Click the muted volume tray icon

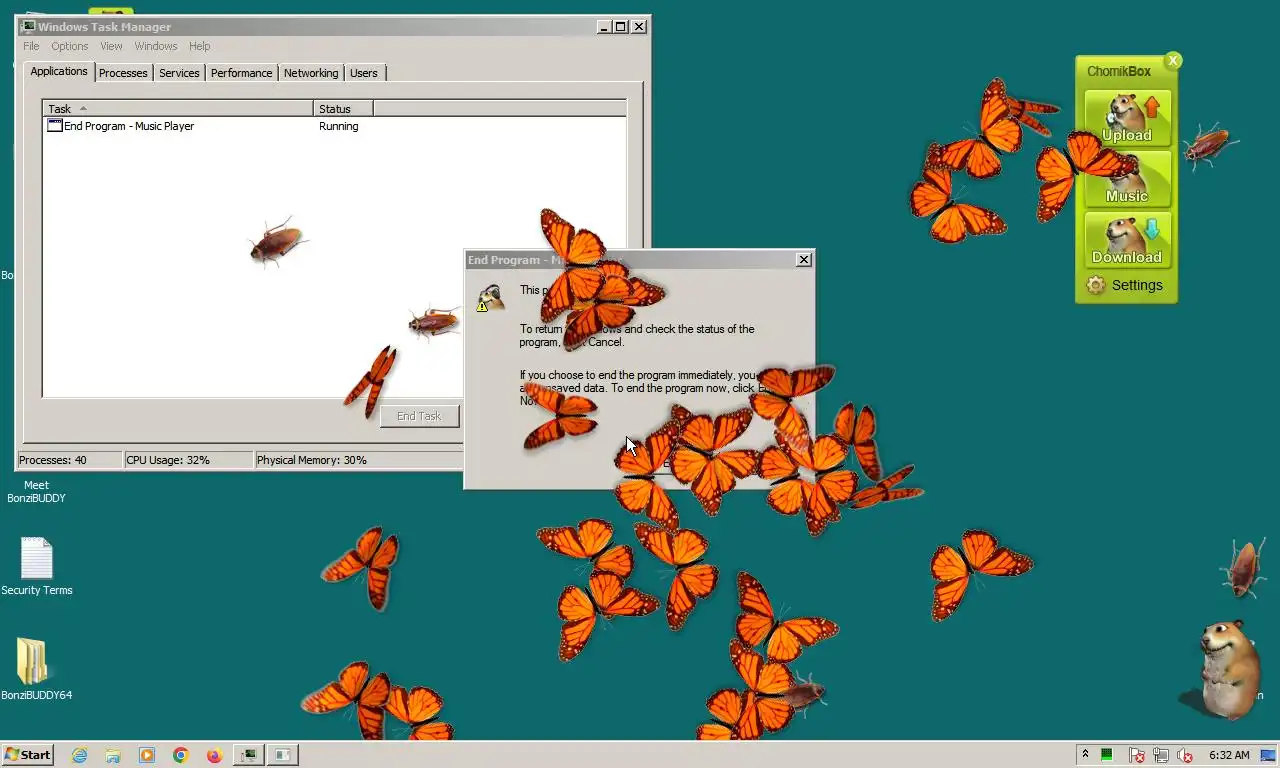(x=1185, y=755)
